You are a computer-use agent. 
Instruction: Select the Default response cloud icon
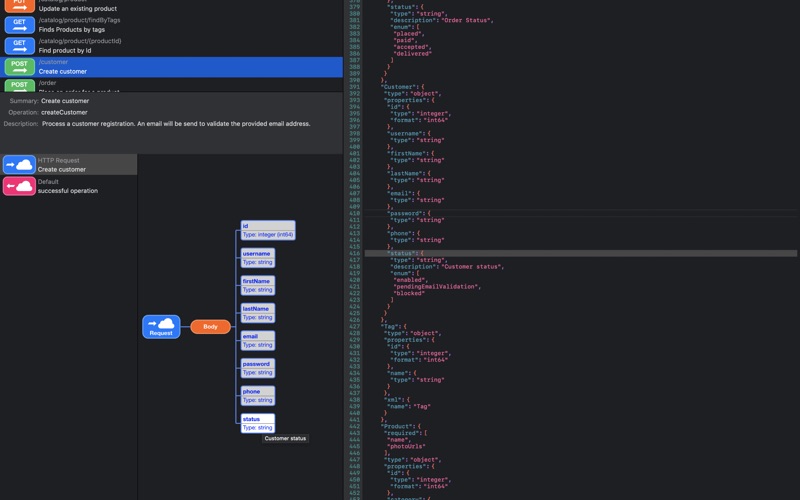pos(19,186)
